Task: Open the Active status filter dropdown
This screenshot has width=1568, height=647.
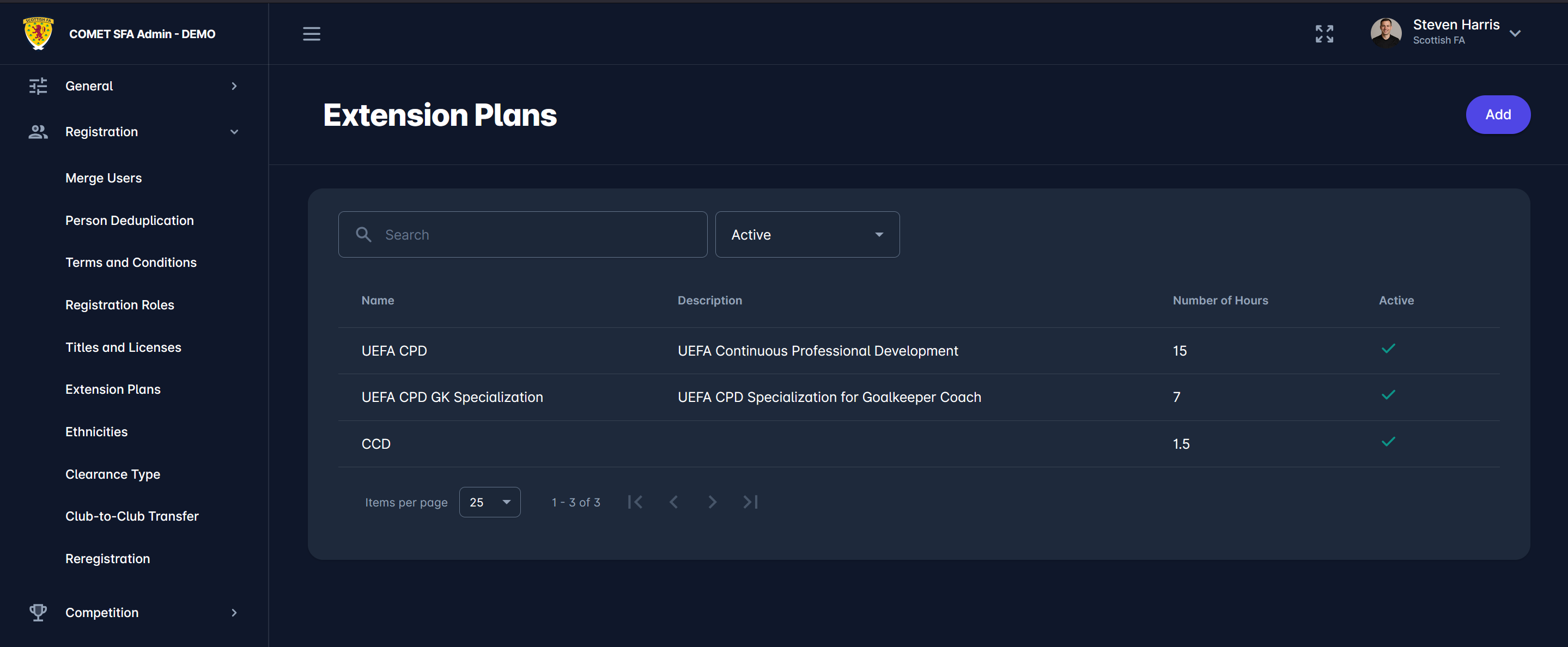Action: click(x=806, y=234)
